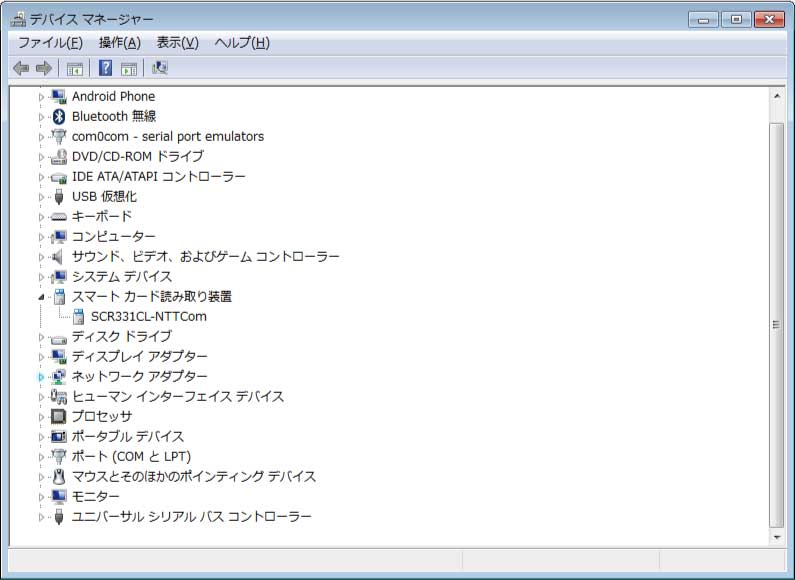Click the Back arrow toolbar icon

coord(21,68)
